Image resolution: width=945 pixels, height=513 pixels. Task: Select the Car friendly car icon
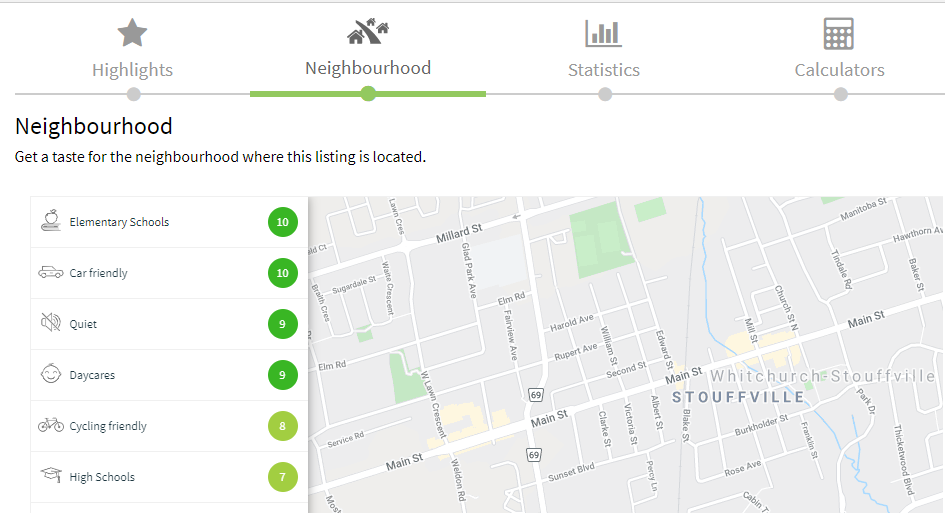pyautogui.click(x=51, y=272)
